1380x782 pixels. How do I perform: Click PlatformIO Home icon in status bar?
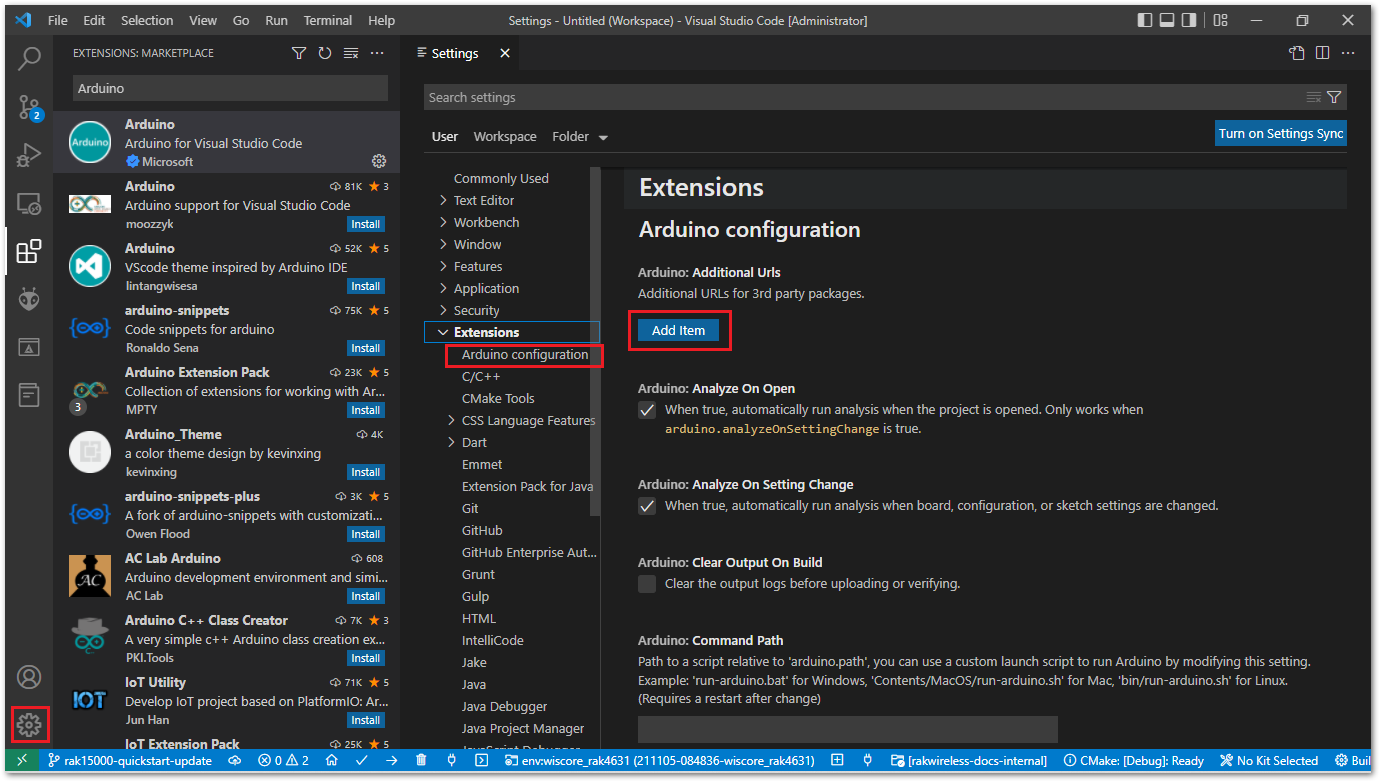click(x=331, y=761)
